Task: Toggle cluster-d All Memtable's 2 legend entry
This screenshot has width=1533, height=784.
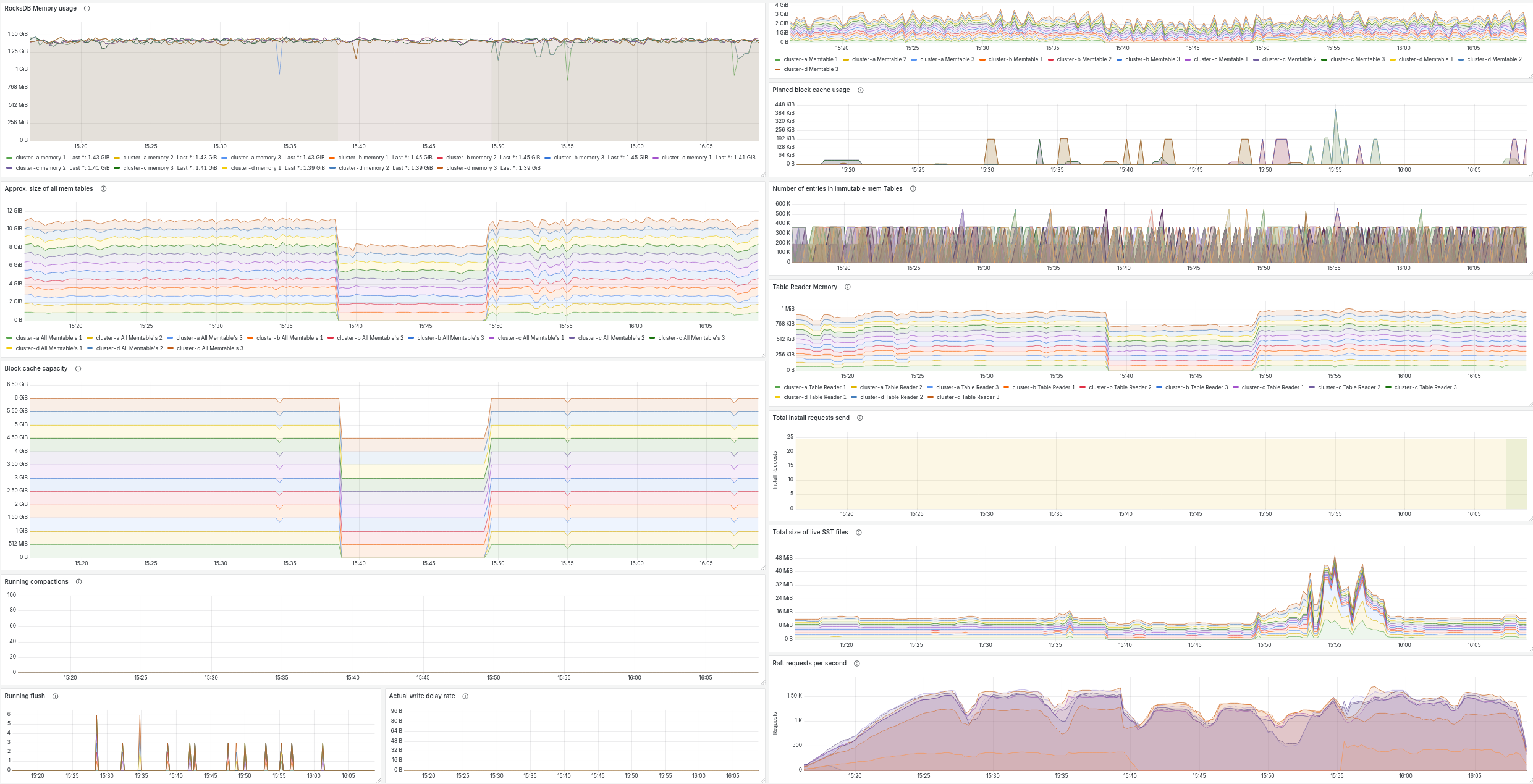Action: coord(129,348)
